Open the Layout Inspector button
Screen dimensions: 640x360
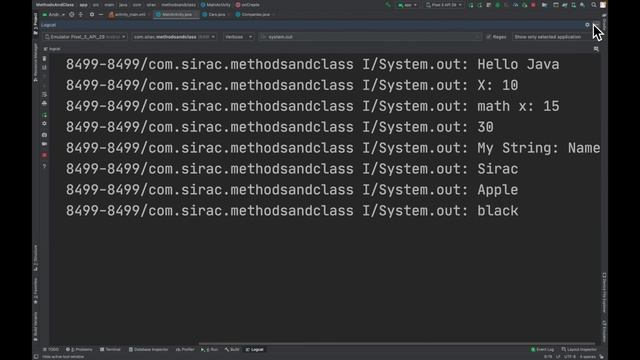coord(579,350)
